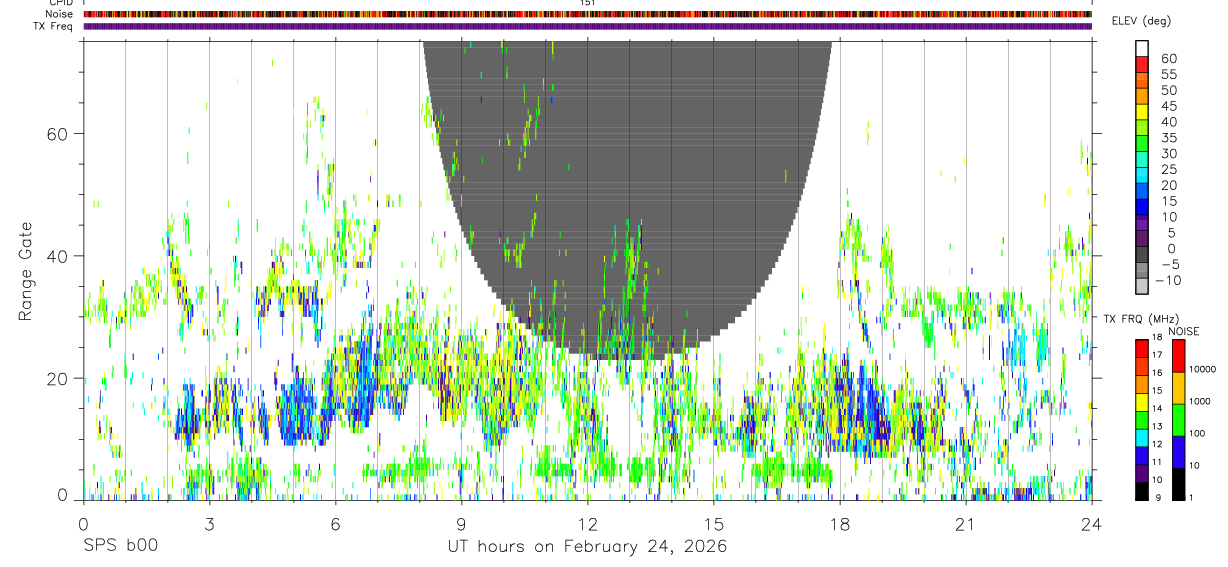Viewport: 1228px width, 567px height.
Task: Pick the blue 10-100 NOISE swatch
Action: 1179,452
